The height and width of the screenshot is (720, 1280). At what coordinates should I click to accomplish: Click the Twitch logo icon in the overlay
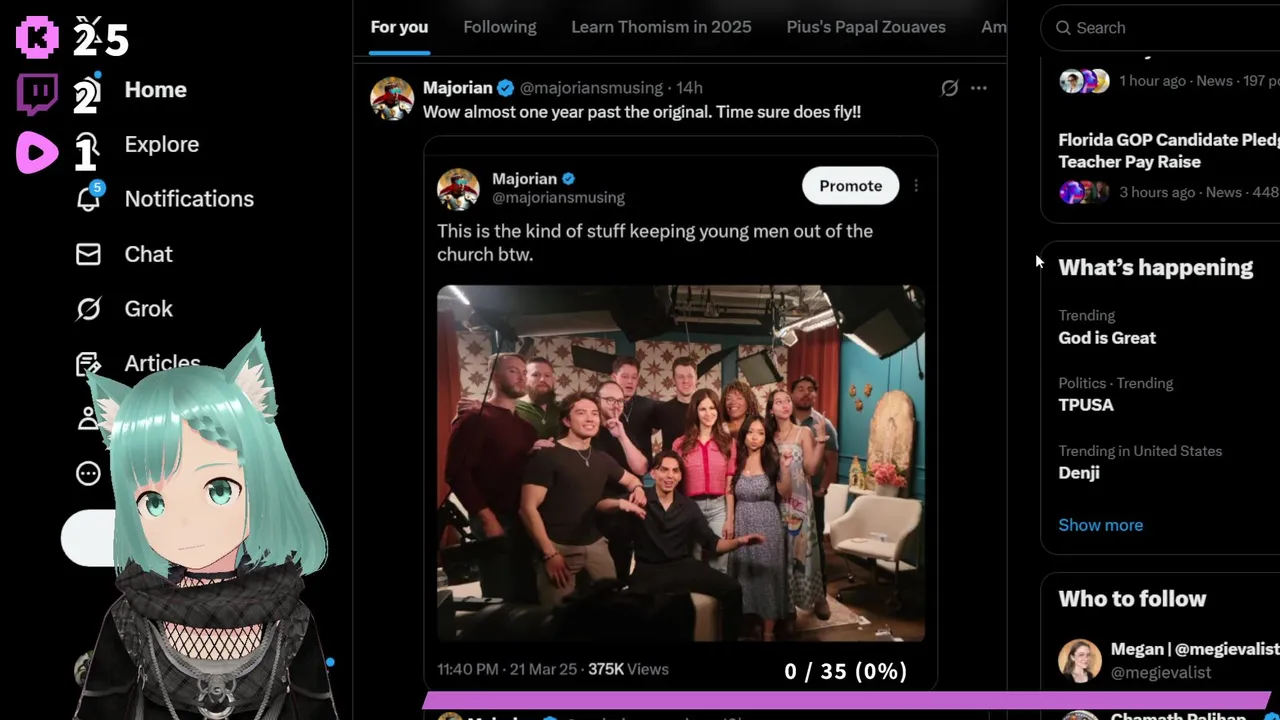pyautogui.click(x=37, y=95)
